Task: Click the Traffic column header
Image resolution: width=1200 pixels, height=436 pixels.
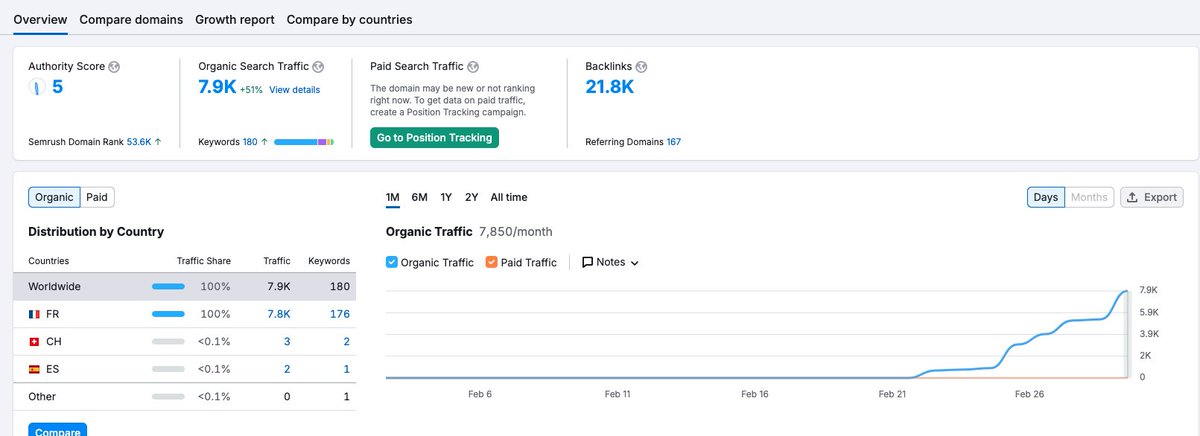Action: pos(277,261)
